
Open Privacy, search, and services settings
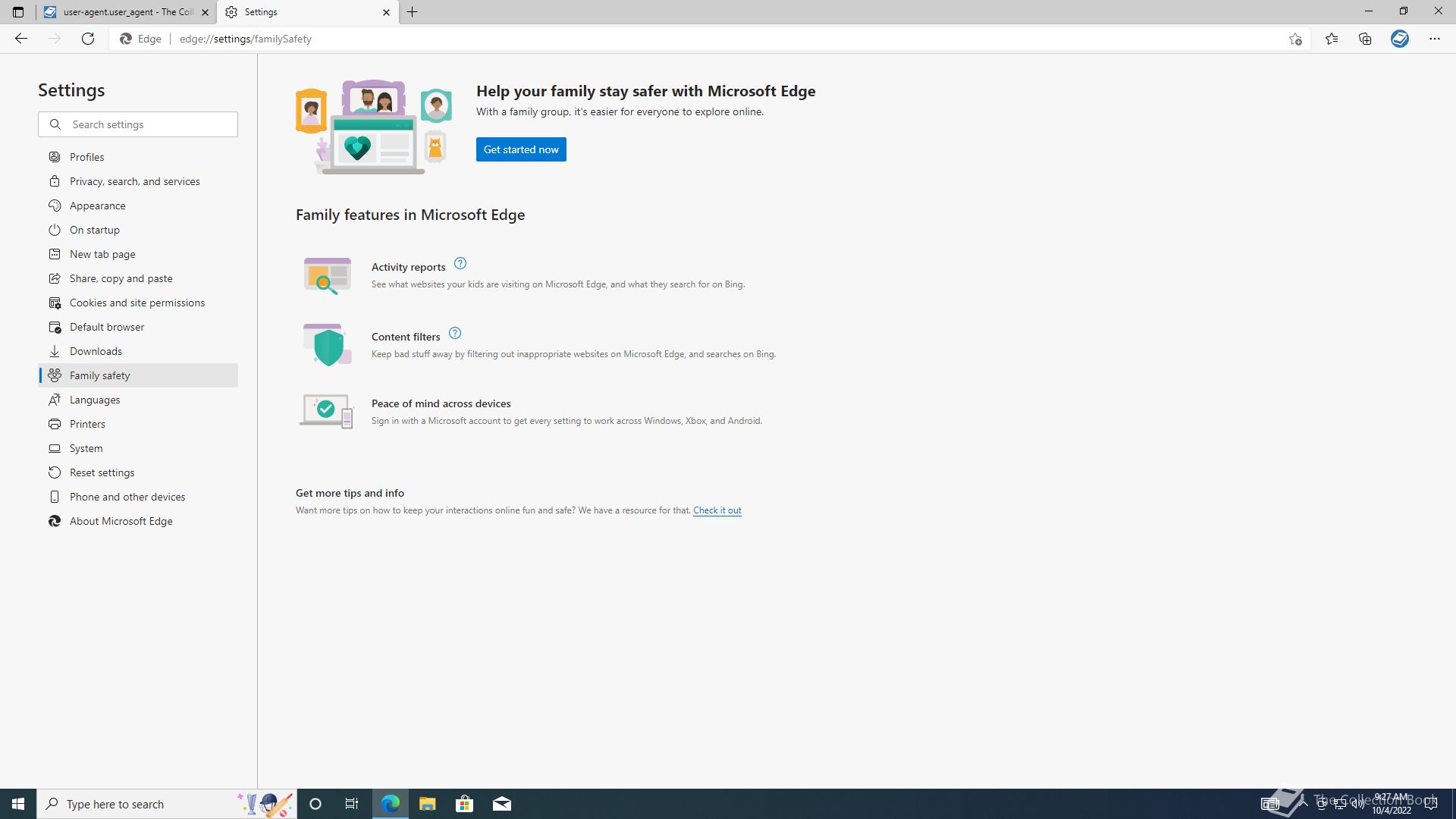click(x=138, y=181)
